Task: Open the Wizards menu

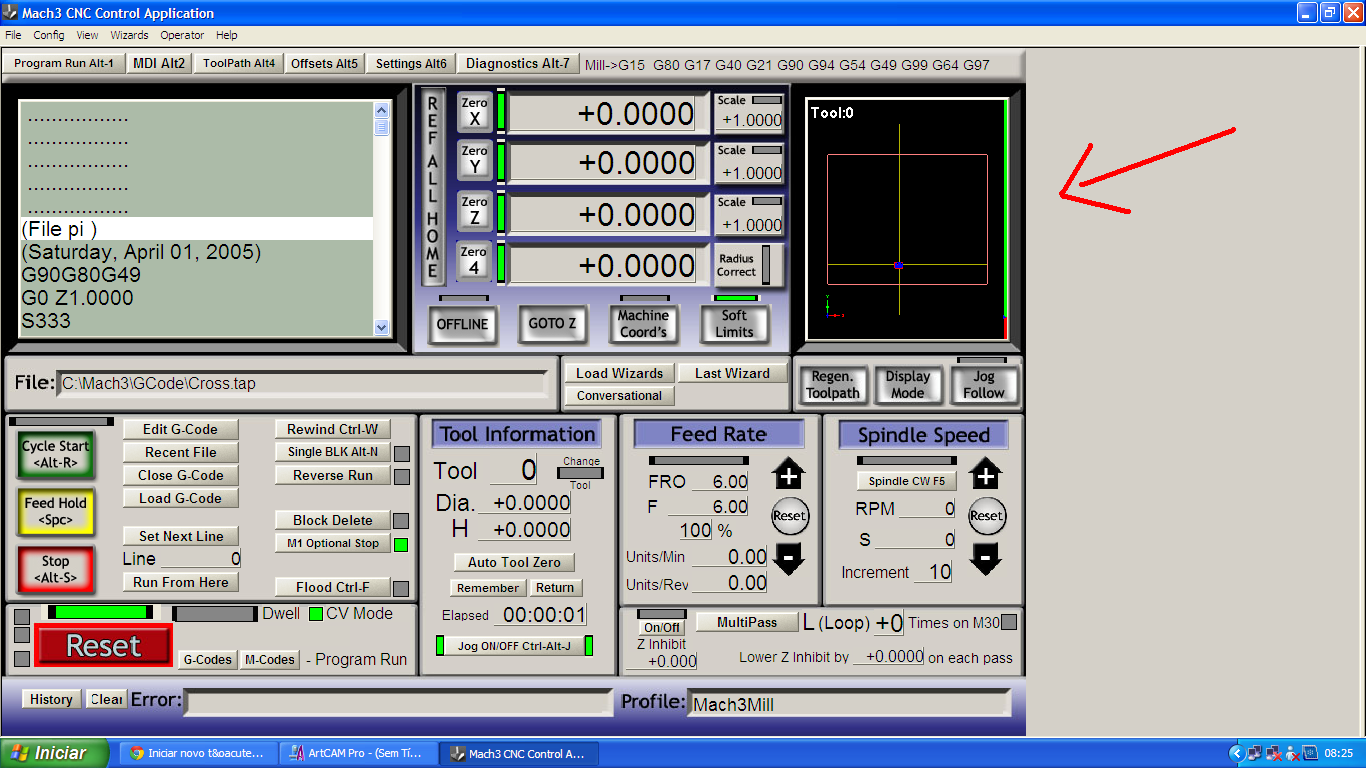Action: coord(130,35)
